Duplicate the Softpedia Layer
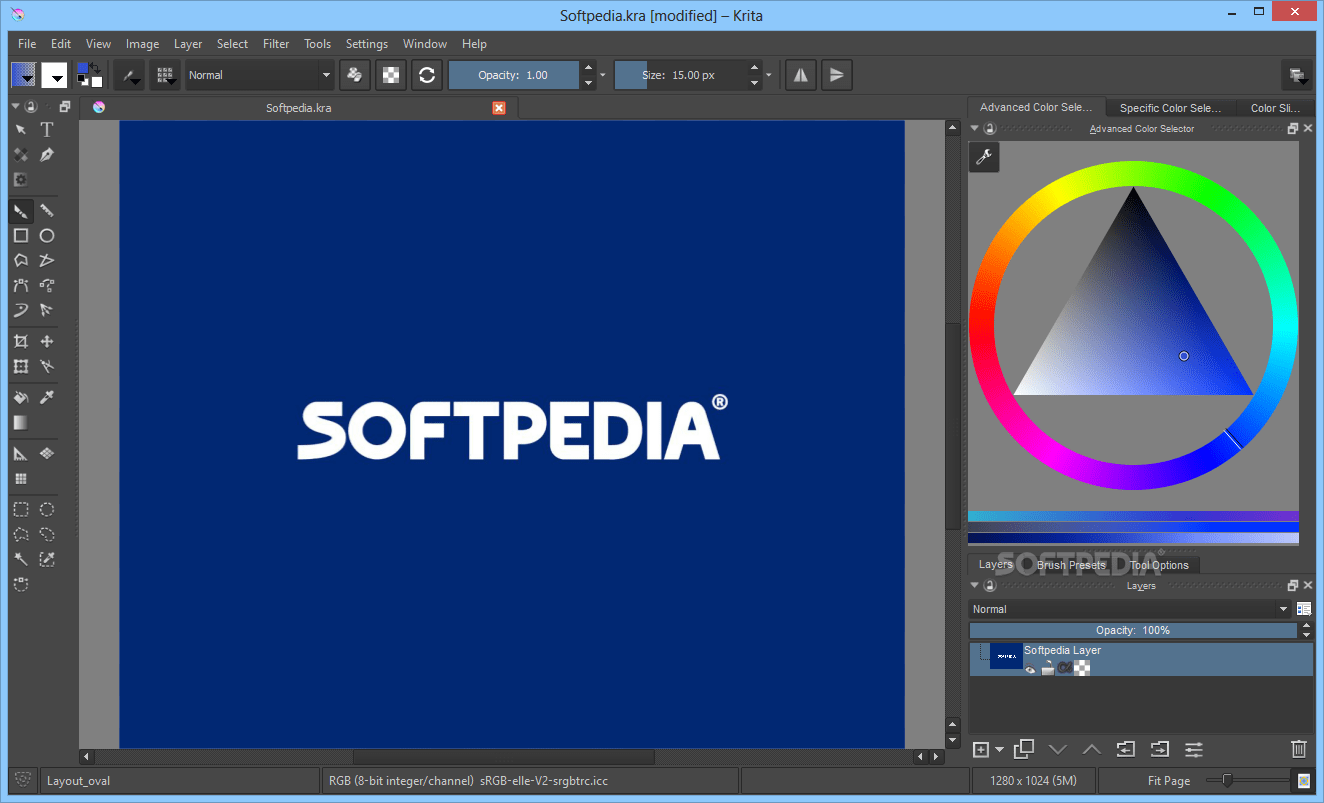Image resolution: width=1324 pixels, height=803 pixels. click(1024, 748)
